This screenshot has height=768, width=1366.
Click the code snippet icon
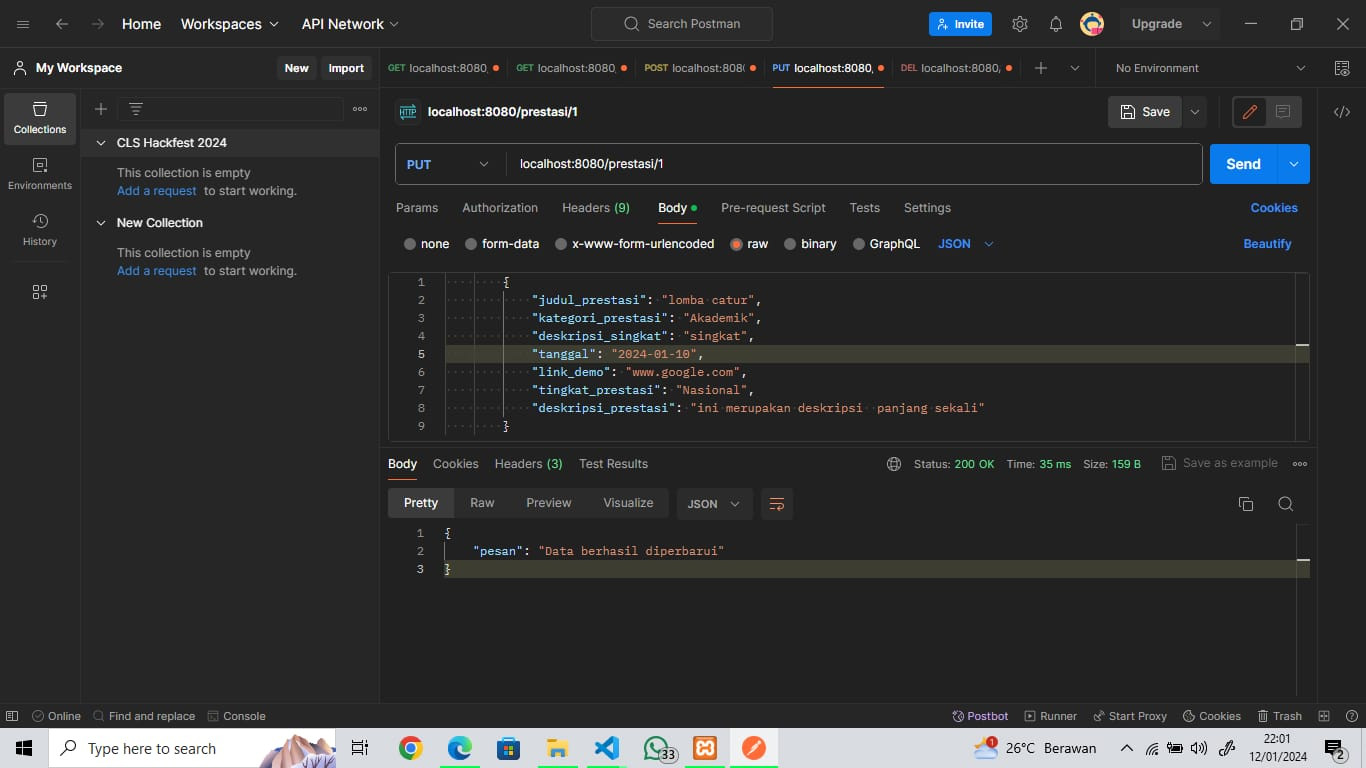point(1342,112)
